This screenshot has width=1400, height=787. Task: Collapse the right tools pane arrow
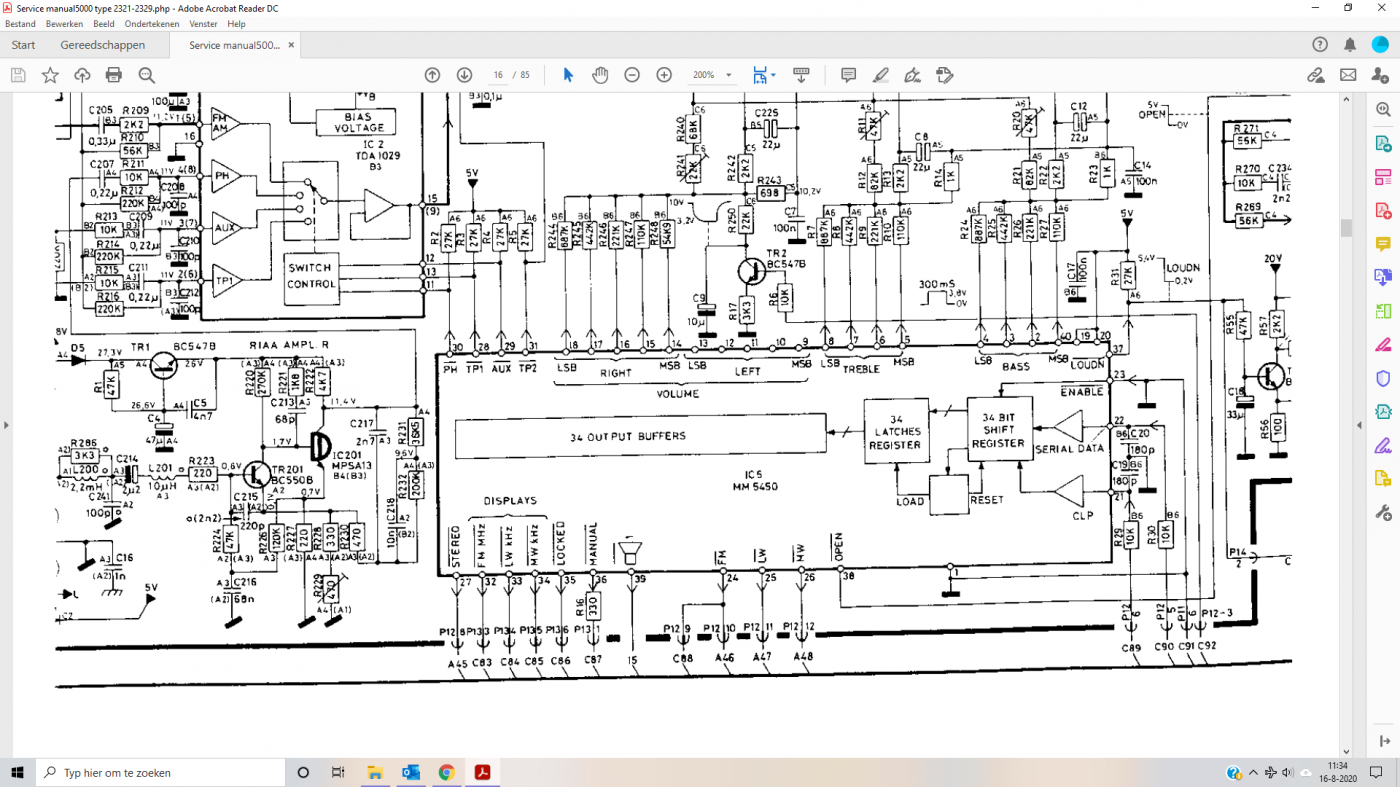tap(1361, 425)
